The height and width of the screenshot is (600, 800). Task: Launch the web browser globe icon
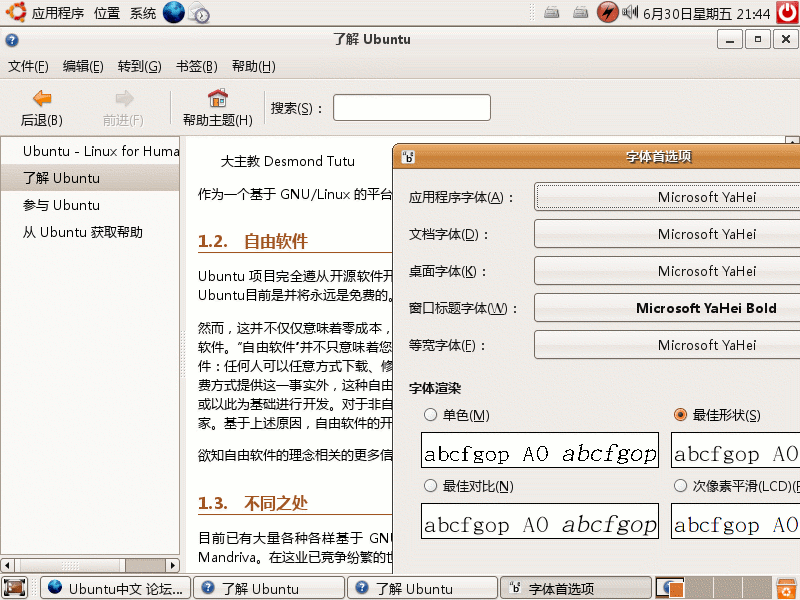point(173,12)
